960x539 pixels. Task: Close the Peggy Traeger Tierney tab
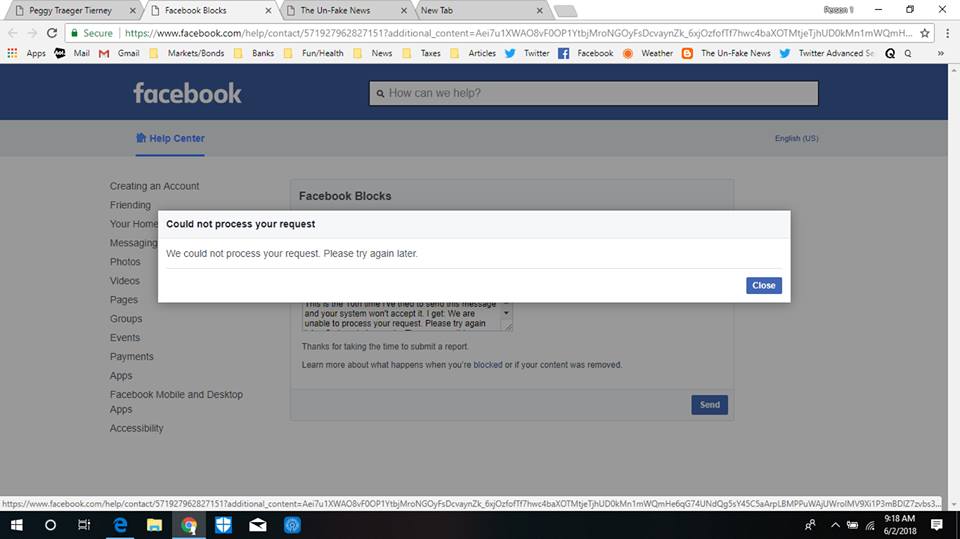(132, 10)
